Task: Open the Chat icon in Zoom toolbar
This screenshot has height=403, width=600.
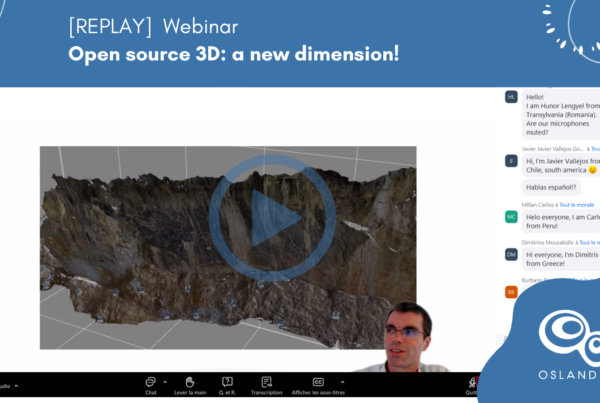Action: (x=151, y=382)
